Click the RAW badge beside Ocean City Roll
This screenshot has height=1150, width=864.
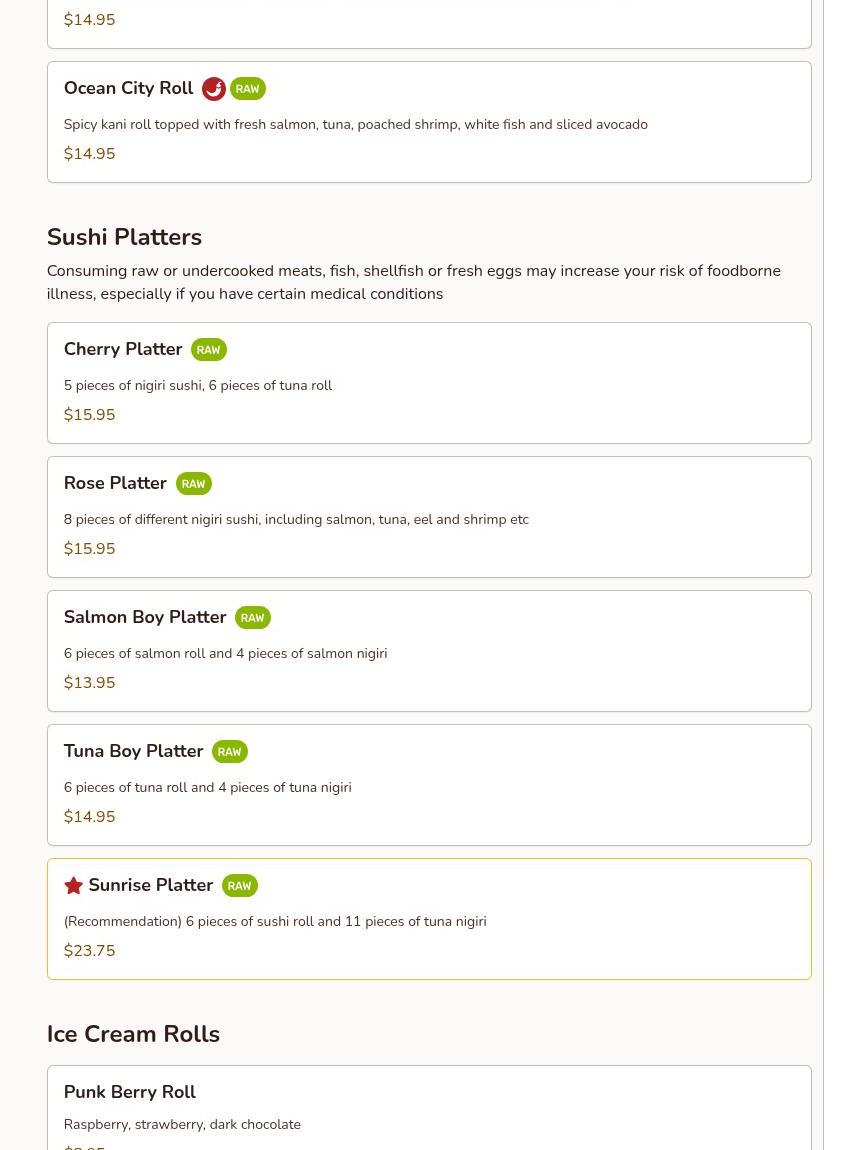(247, 89)
